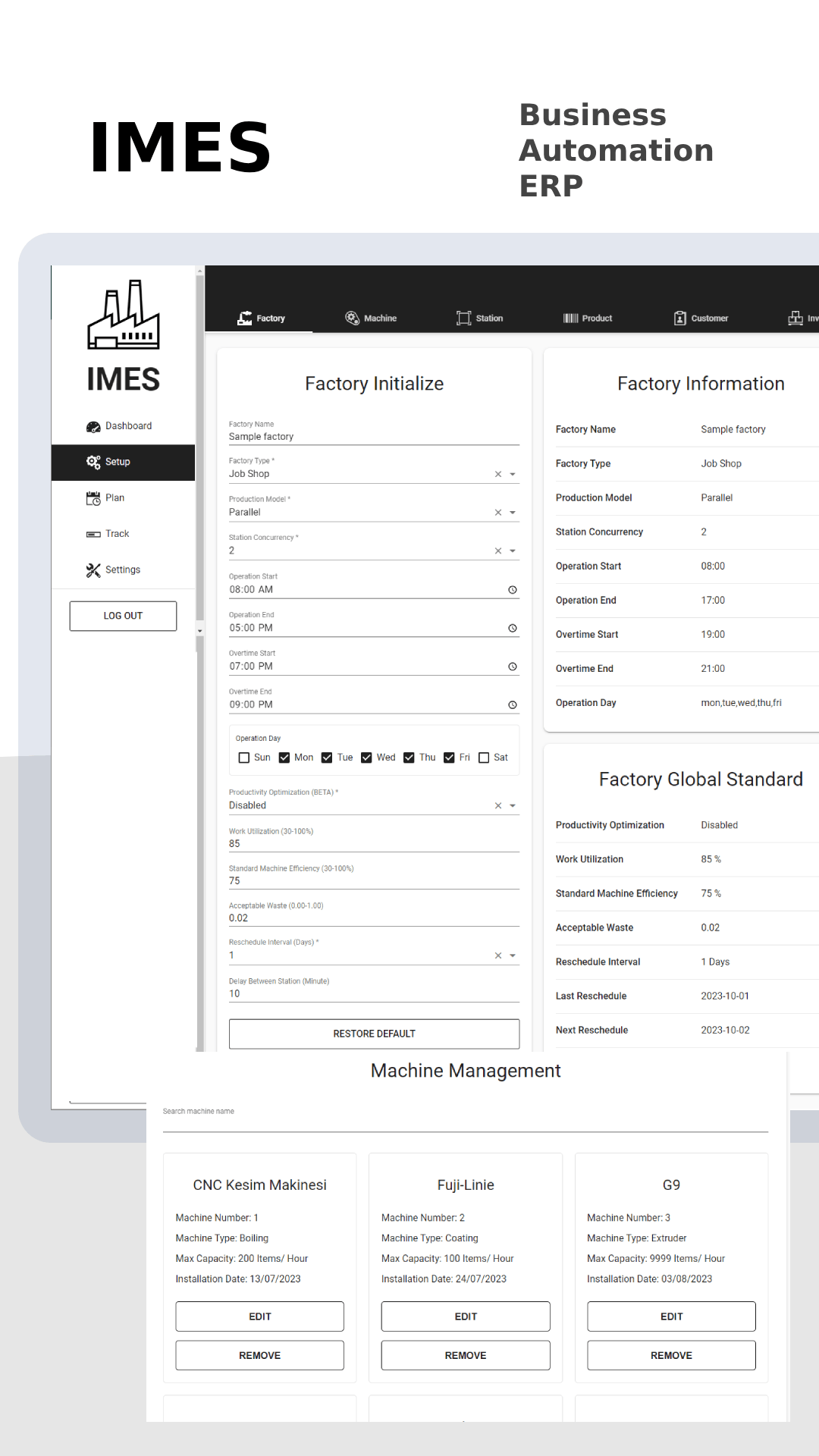Edit the G9 machine
Image resolution: width=819 pixels, height=1456 pixels.
[x=671, y=1317]
